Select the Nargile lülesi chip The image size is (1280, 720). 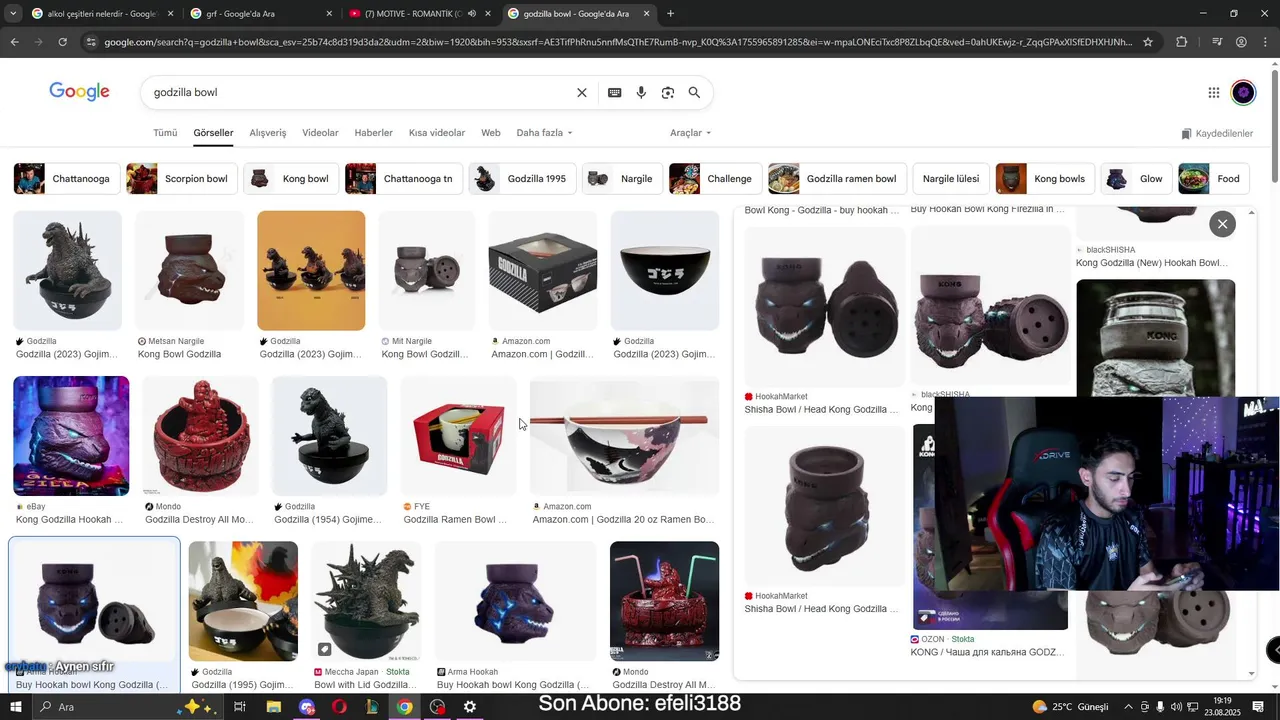tap(951, 179)
